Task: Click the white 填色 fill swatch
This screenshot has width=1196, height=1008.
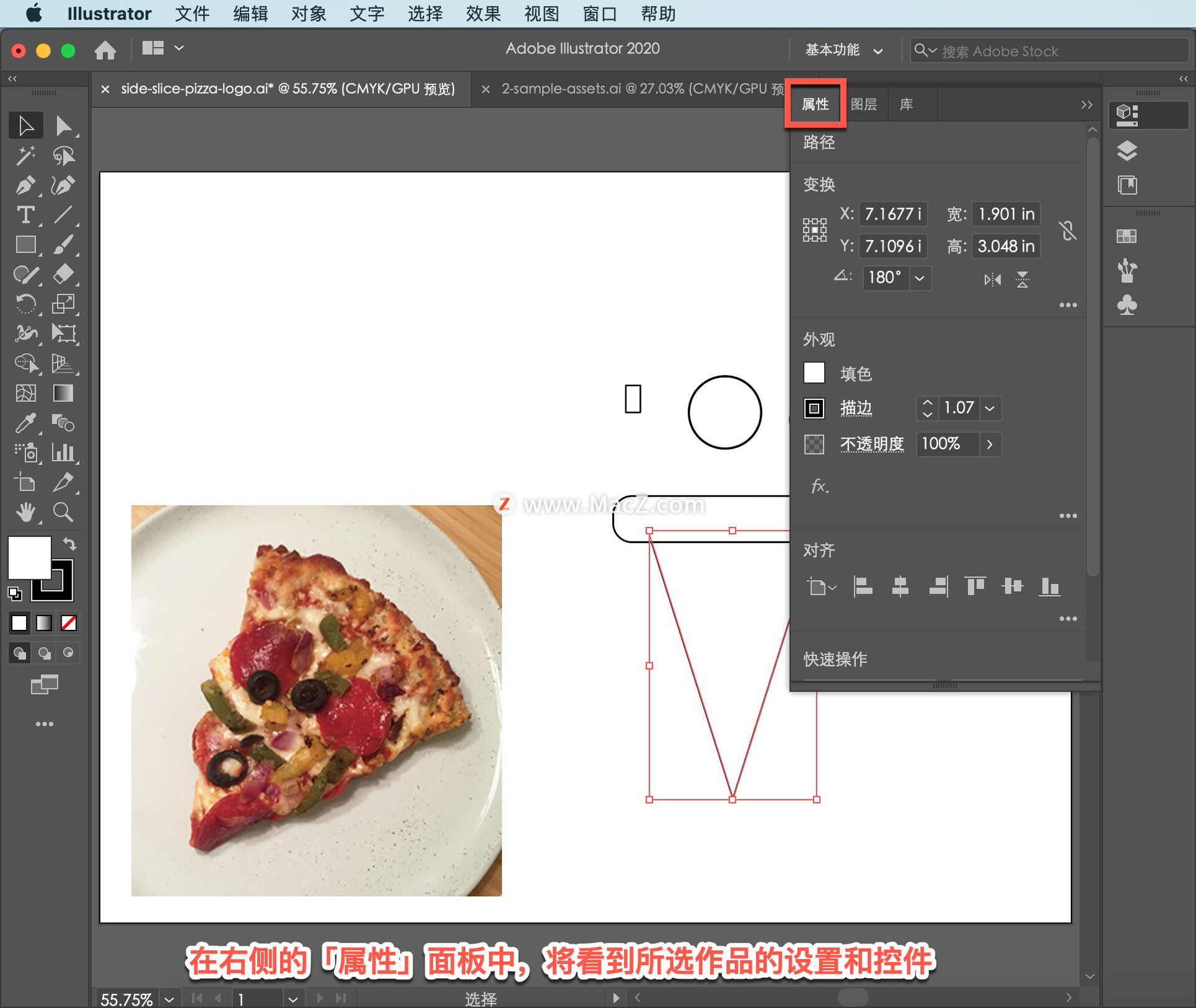Action: [814, 373]
